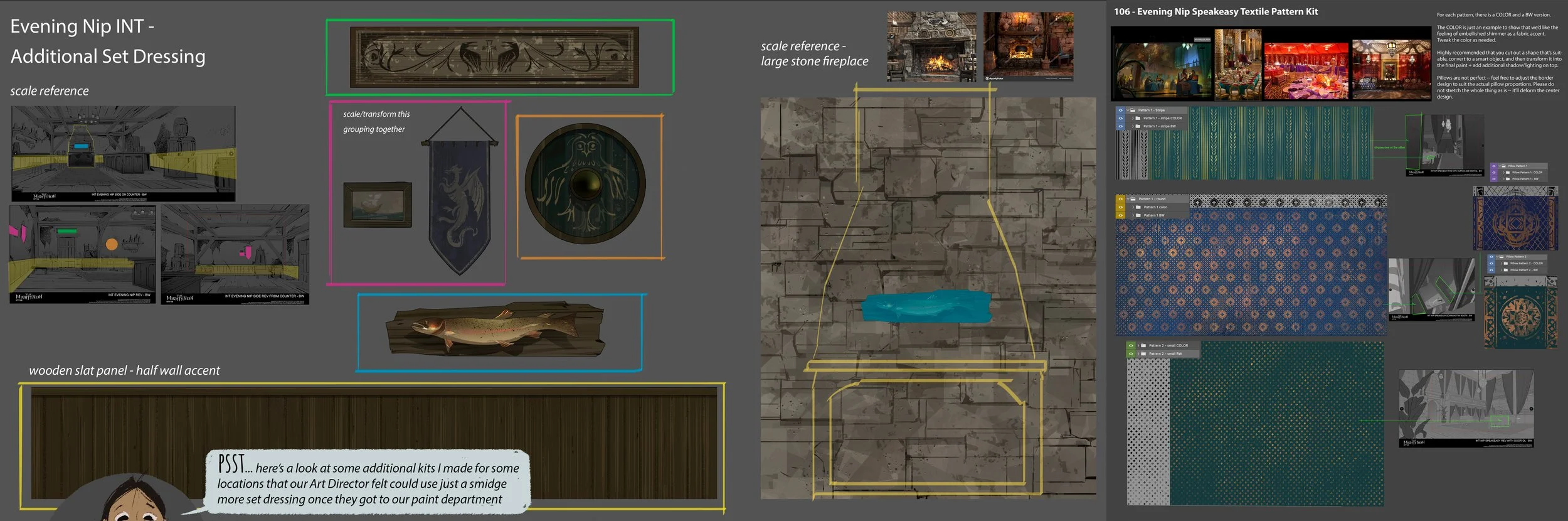Viewport: 1568px width, 521px height.
Task: Click the teal small dot pattern swatch
Action: 1276,423
